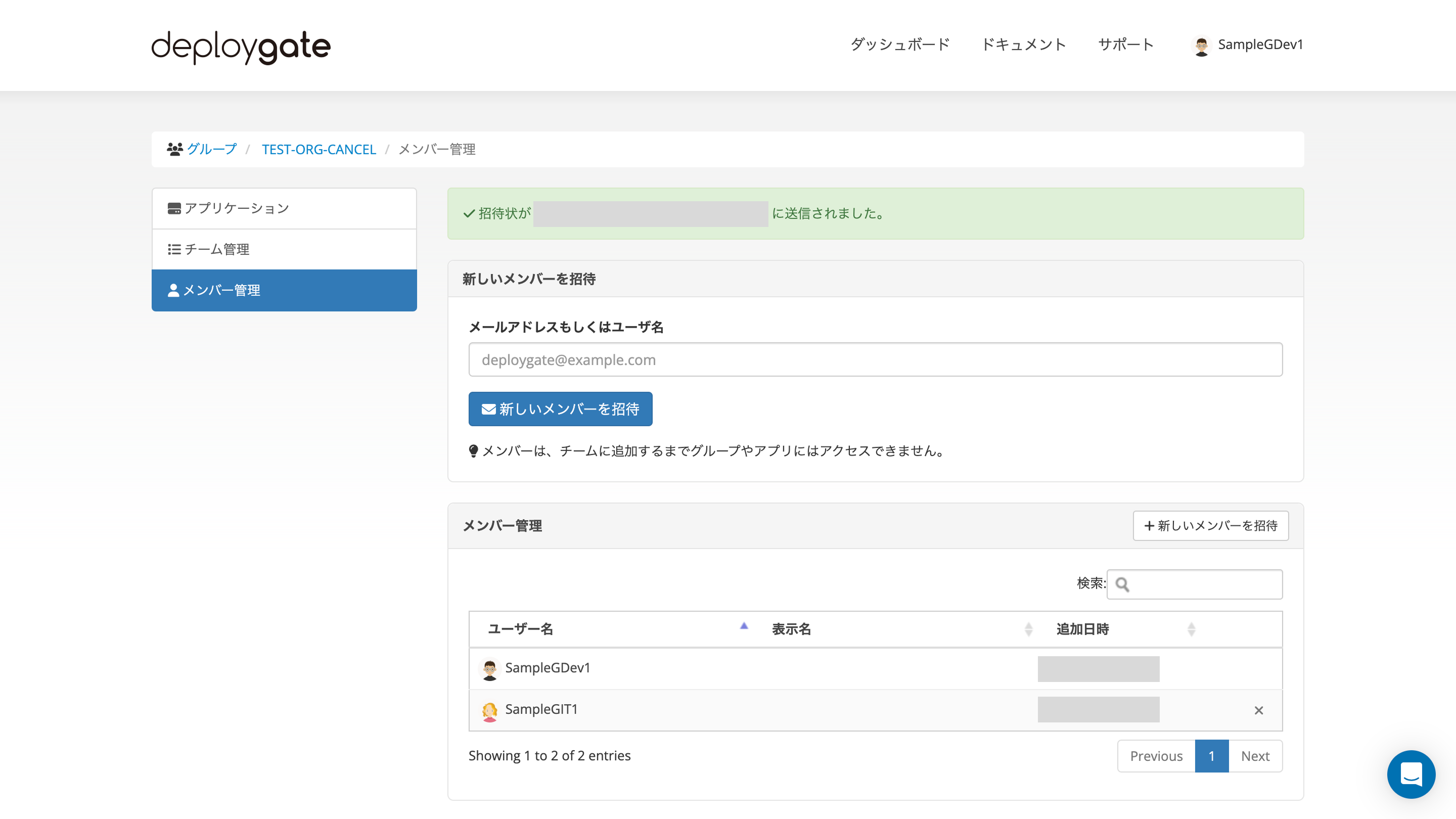Click the lightbulb tip icon
The height and width of the screenshot is (819, 1456).
pos(474,450)
